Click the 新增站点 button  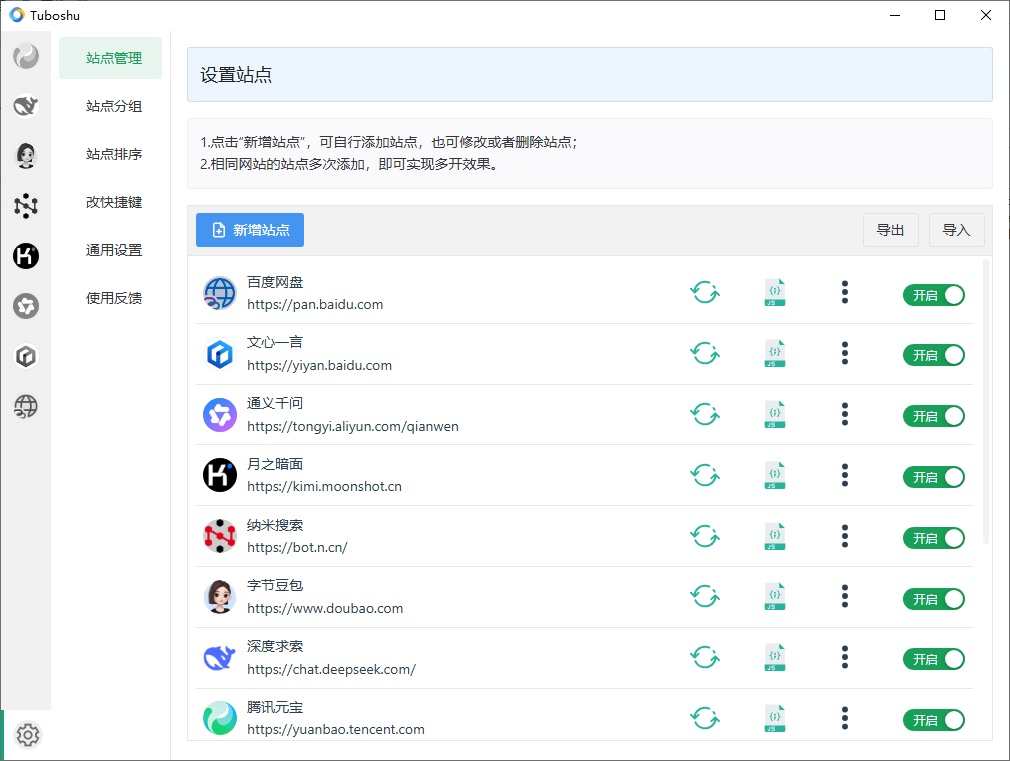[x=250, y=230]
